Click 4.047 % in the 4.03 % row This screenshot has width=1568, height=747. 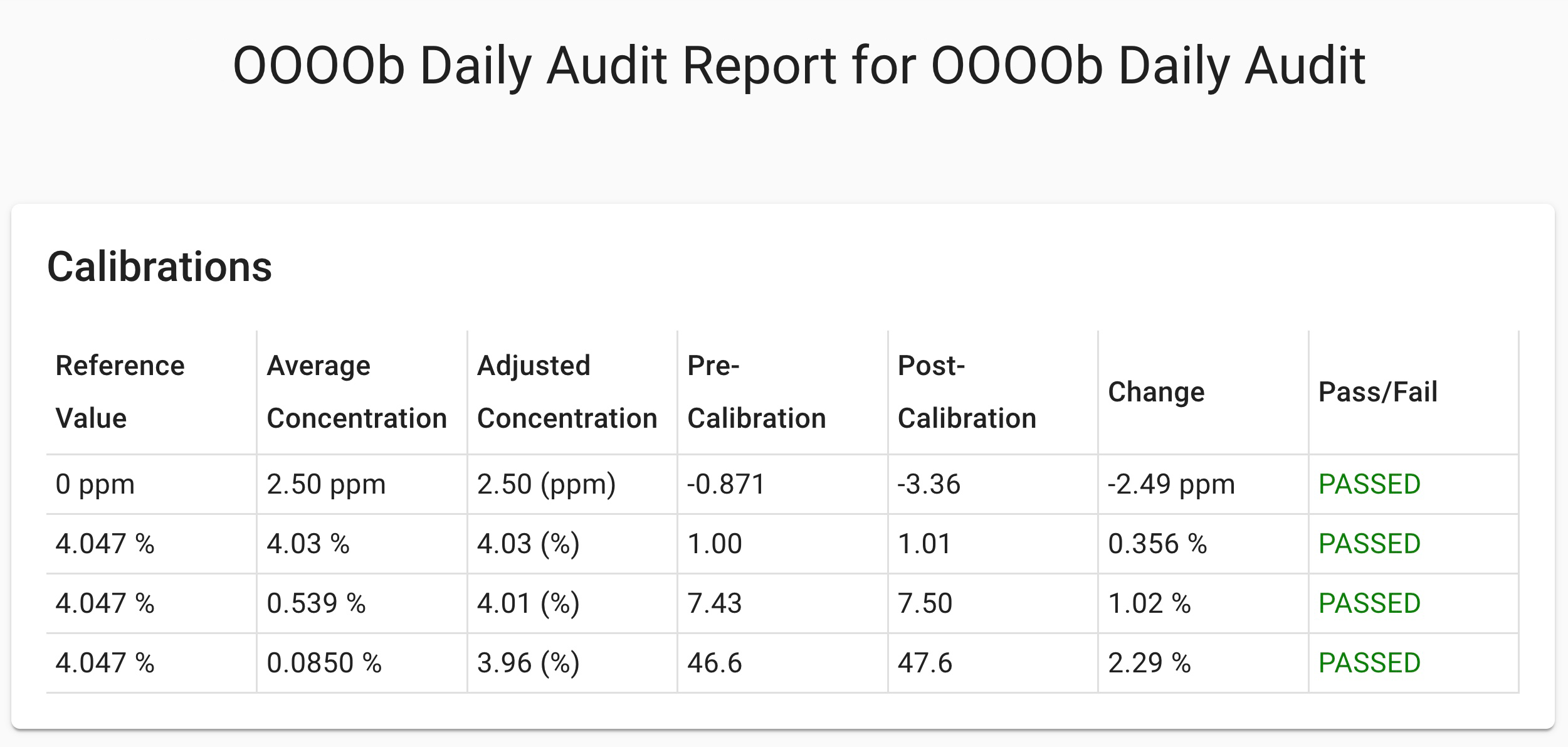(x=105, y=544)
